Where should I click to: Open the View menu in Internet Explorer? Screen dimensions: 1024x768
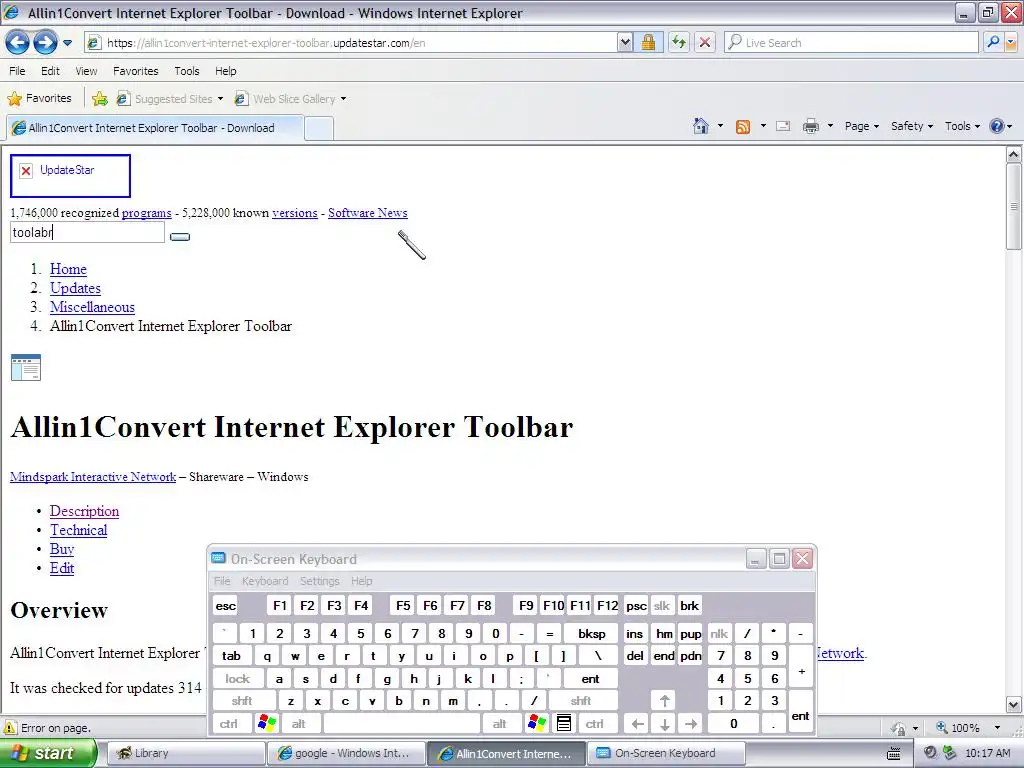pyautogui.click(x=86, y=71)
